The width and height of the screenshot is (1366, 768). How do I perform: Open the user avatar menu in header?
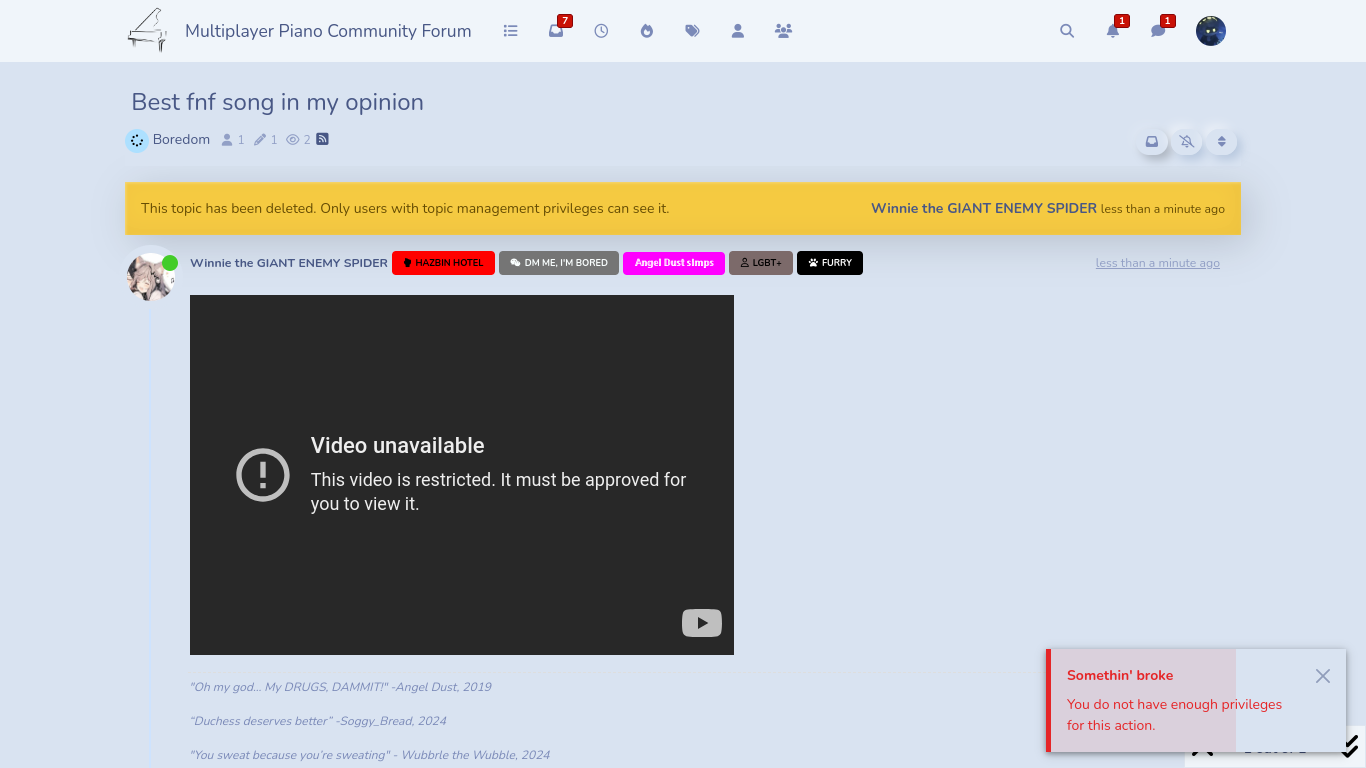pyautogui.click(x=1211, y=31)
